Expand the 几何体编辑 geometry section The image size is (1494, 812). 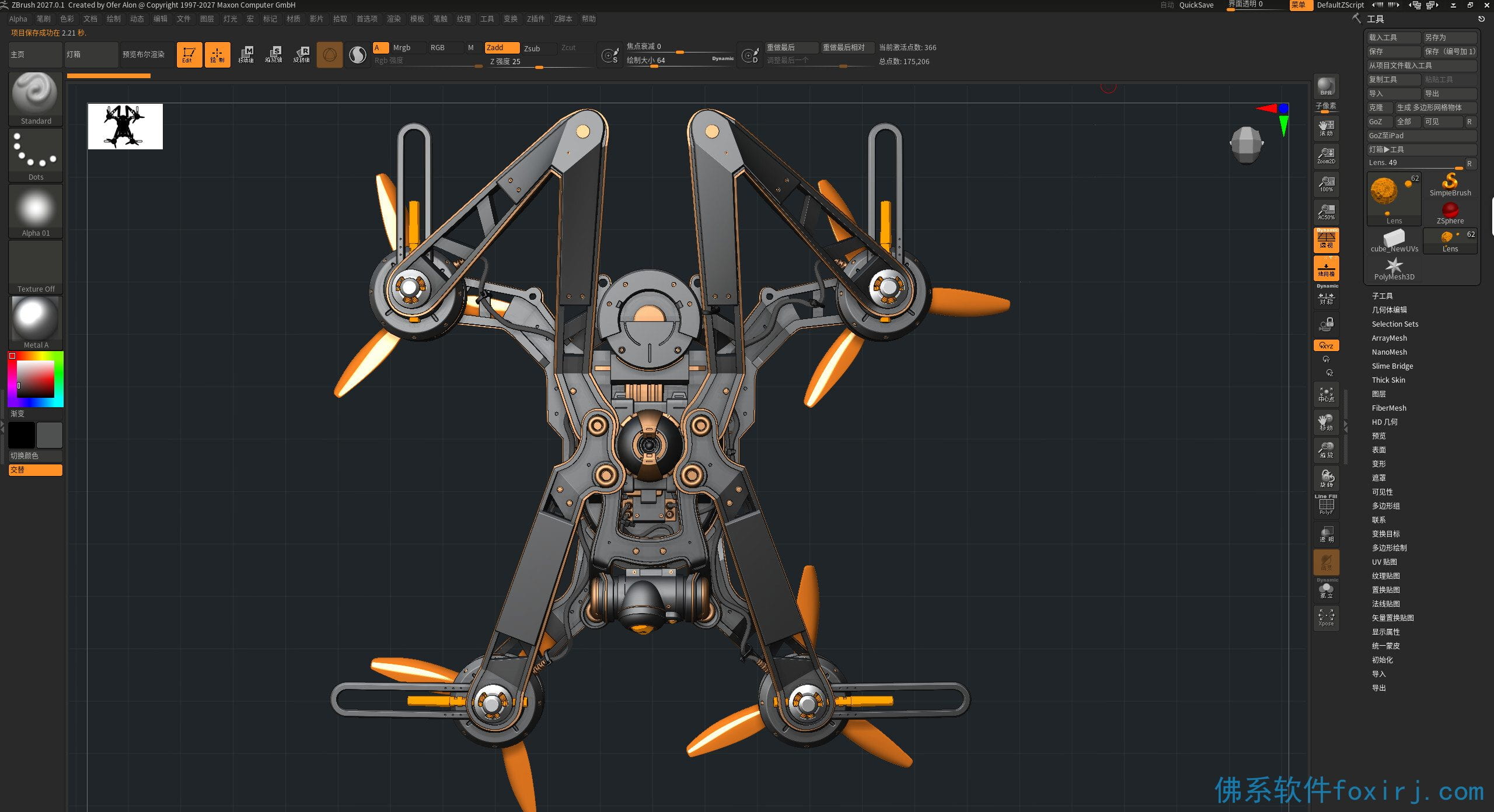1389,310
